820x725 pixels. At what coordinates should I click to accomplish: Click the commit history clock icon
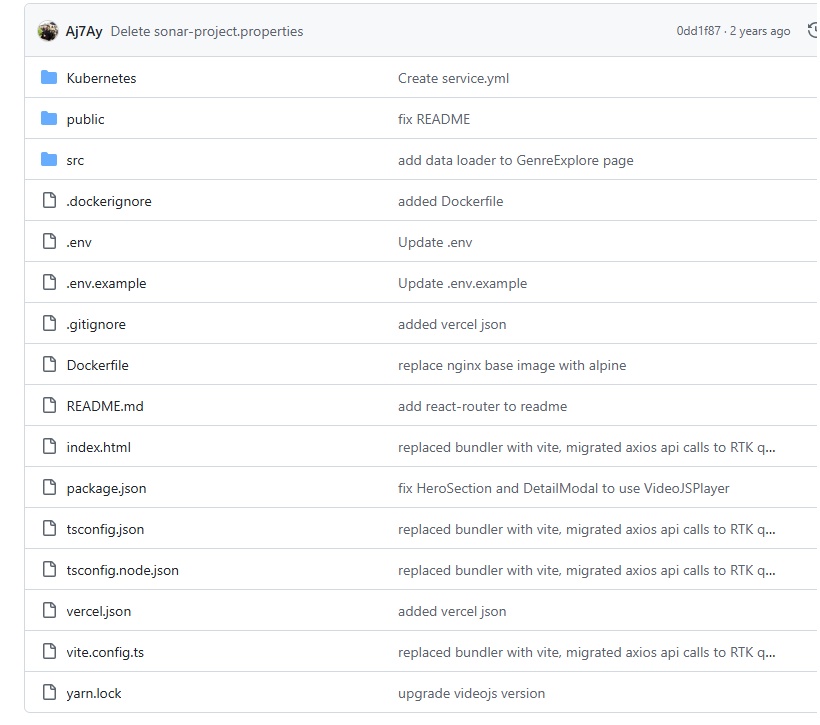pos(813,31)
